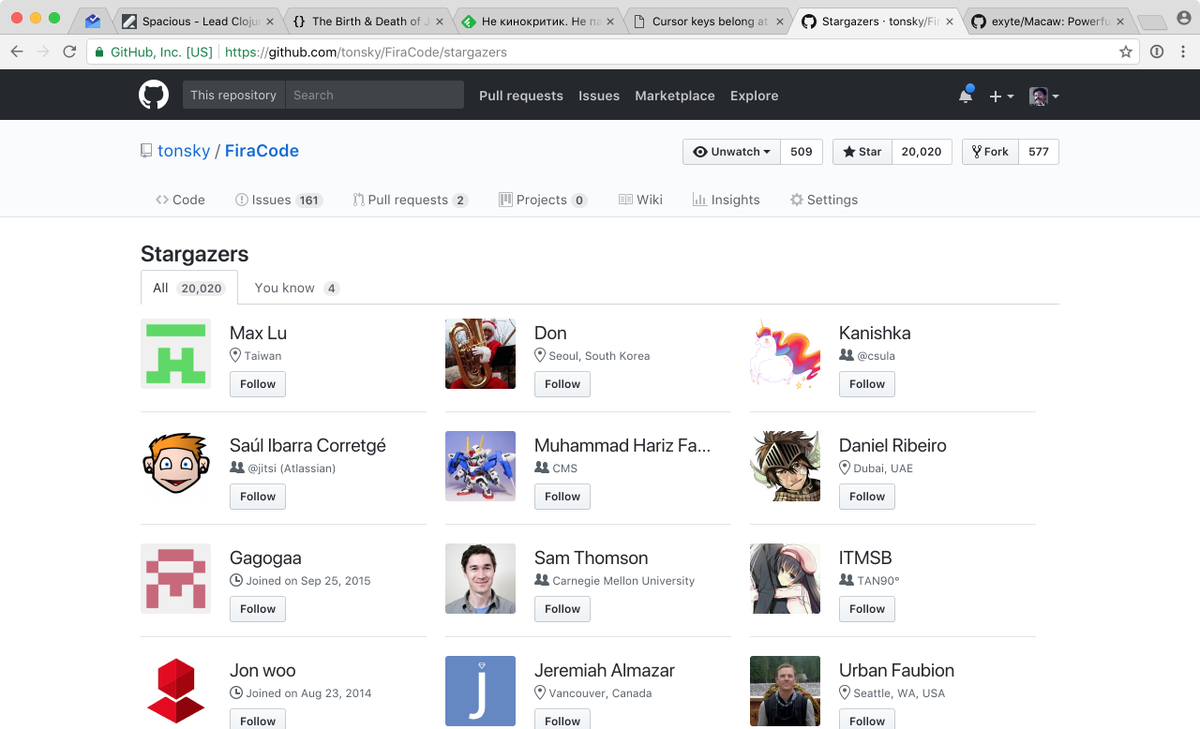
Task: Open the Projects tab
Action: (543, 200)
